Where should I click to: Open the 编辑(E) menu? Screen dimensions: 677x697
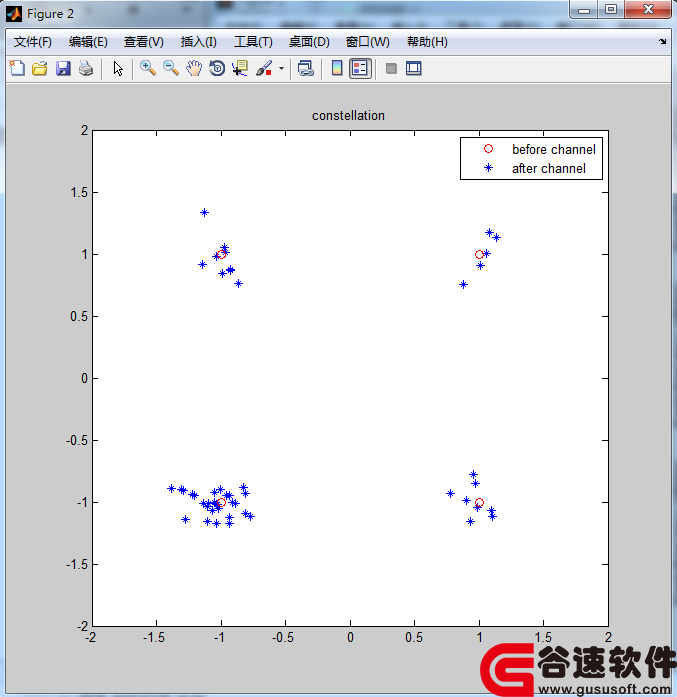point(88,42)
